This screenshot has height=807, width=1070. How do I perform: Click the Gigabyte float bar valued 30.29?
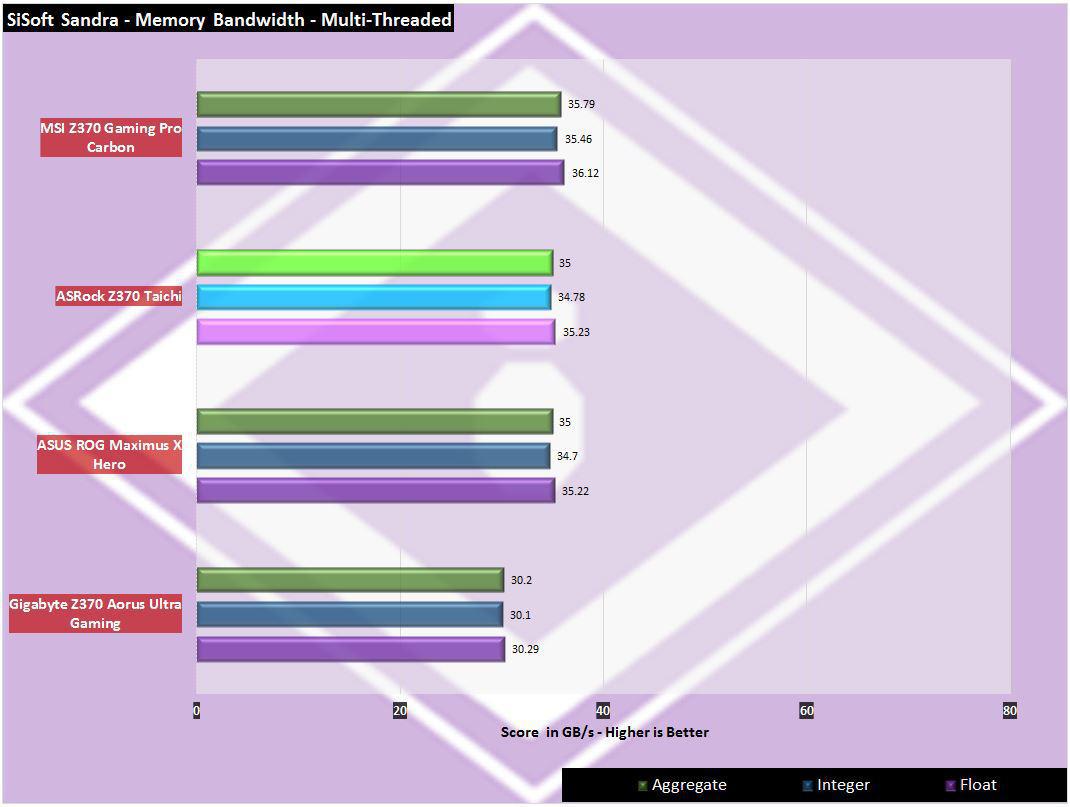coord(351,649)
